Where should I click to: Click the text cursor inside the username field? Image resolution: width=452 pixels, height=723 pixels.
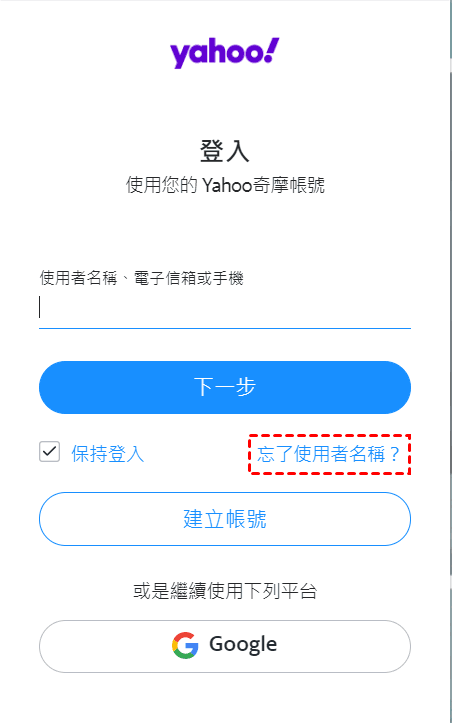point(40,307)
